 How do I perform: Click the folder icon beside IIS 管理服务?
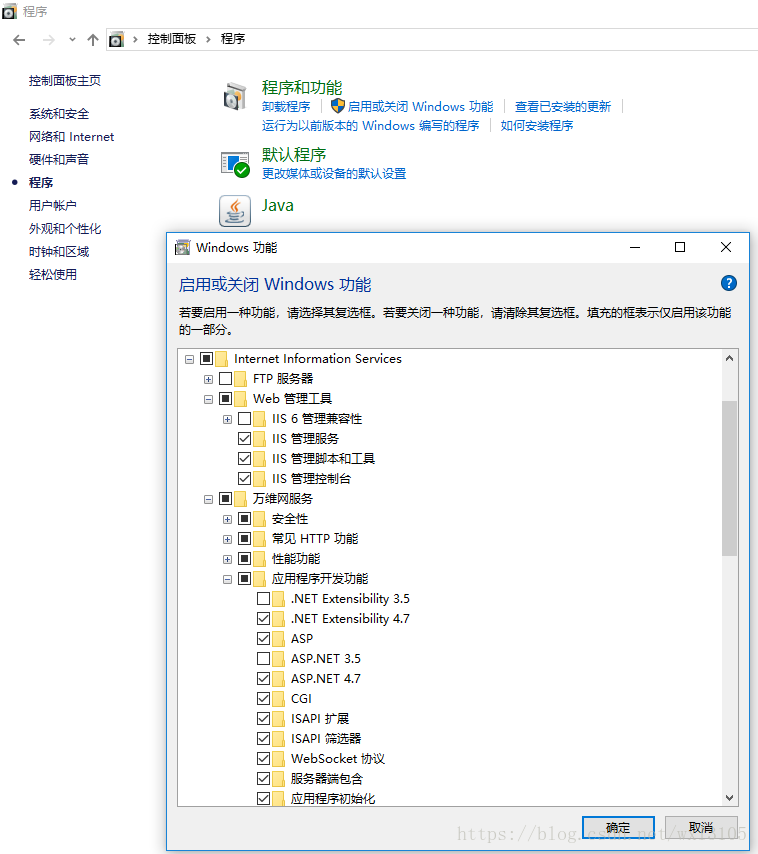tap(259, 438)
